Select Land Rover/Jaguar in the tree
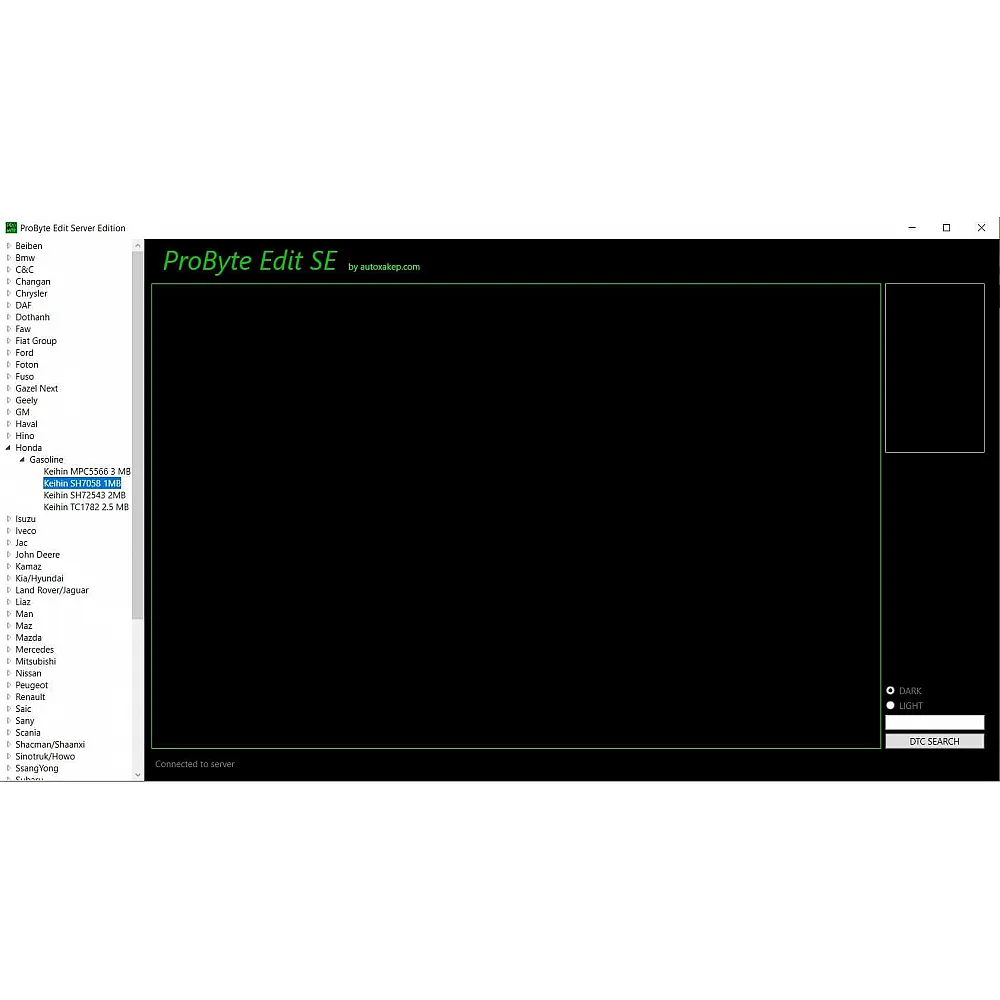1000x1000 pixels. (52, 590)
